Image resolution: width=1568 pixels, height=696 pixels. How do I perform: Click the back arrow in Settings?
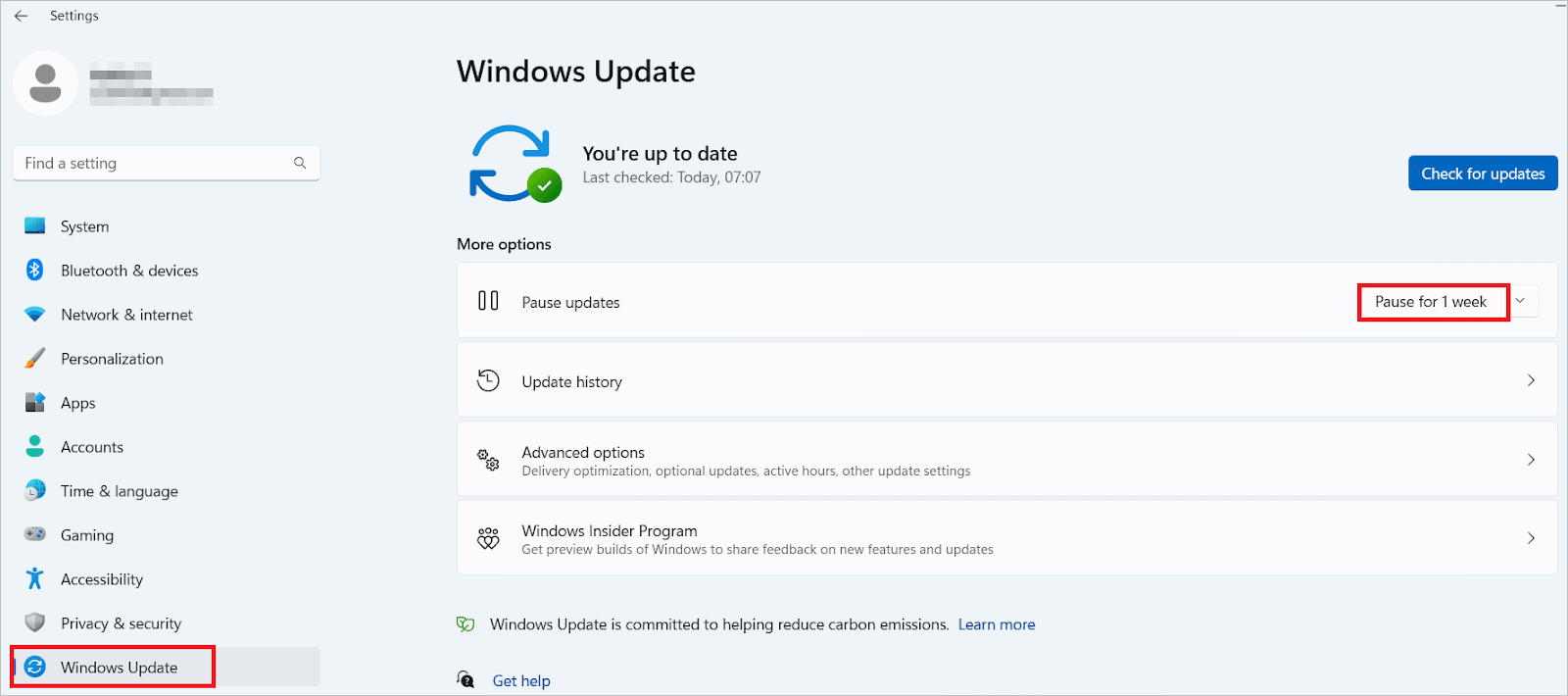pyautogui.click(x=21, y=16)
